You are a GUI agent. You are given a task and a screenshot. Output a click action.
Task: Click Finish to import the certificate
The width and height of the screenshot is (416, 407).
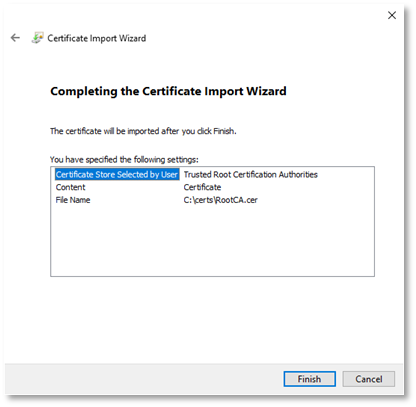pyautogui.click(x=309, y=379)
